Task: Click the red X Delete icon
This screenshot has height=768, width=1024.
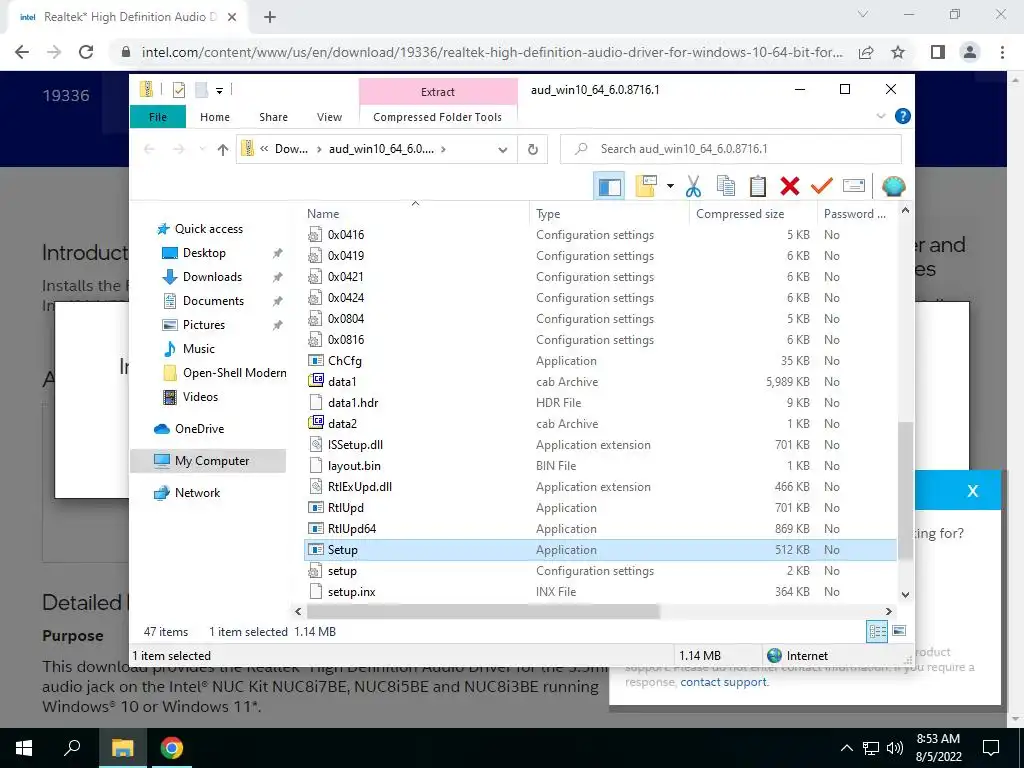Action: [x=790, y=187]
